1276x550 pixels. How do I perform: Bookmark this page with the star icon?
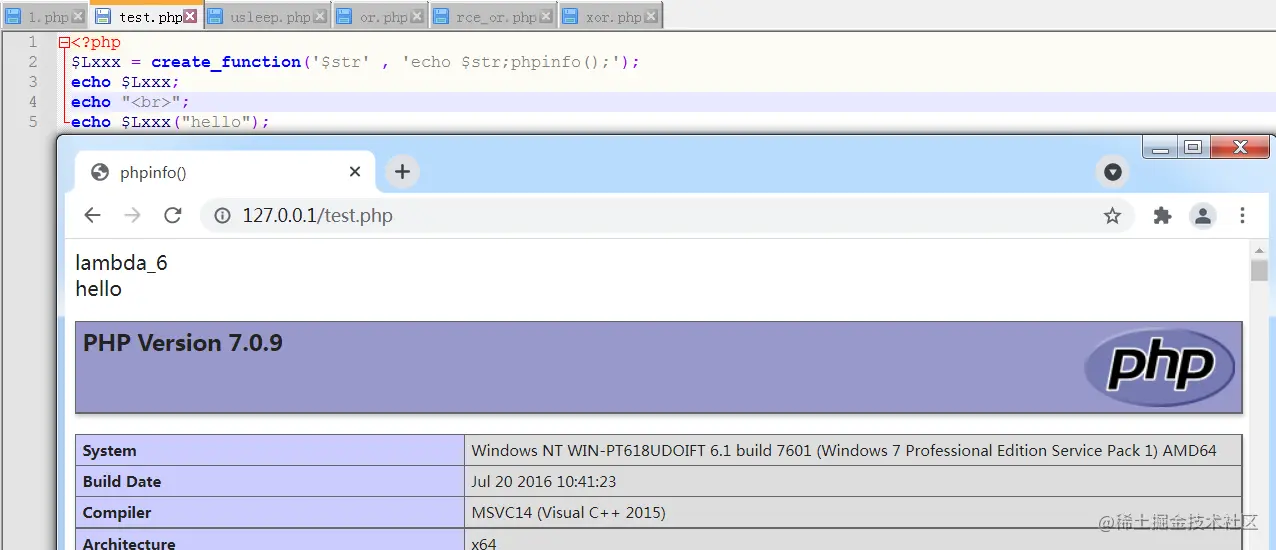1112,216
